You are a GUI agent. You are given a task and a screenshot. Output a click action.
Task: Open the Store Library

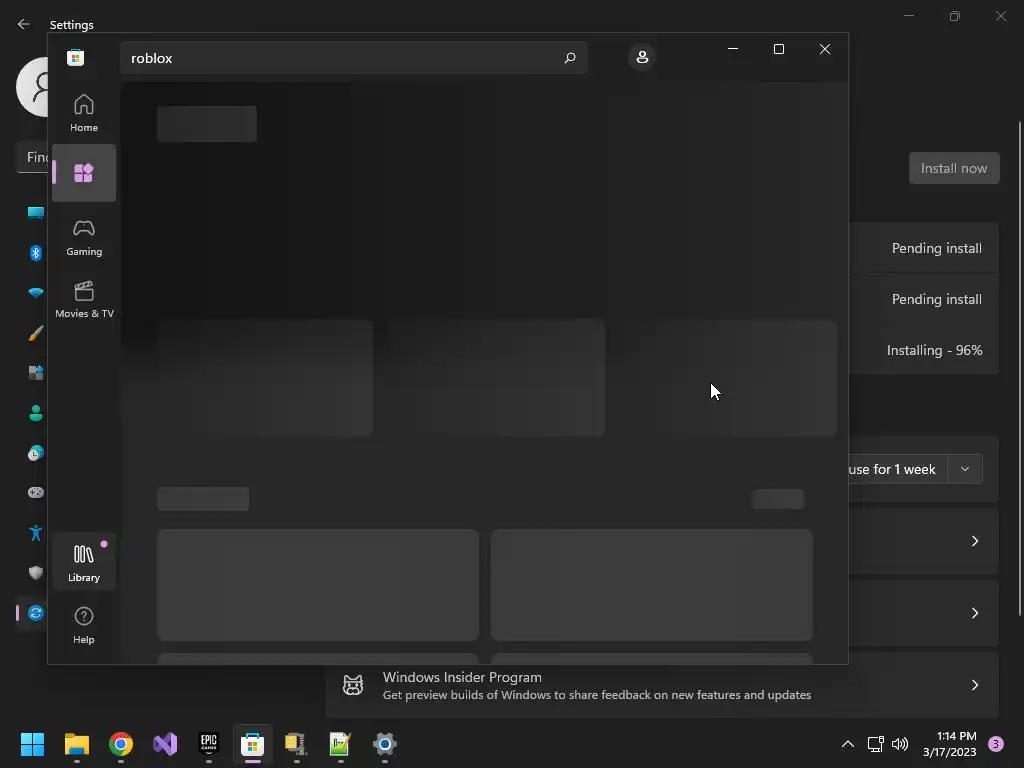click(84, 562)
